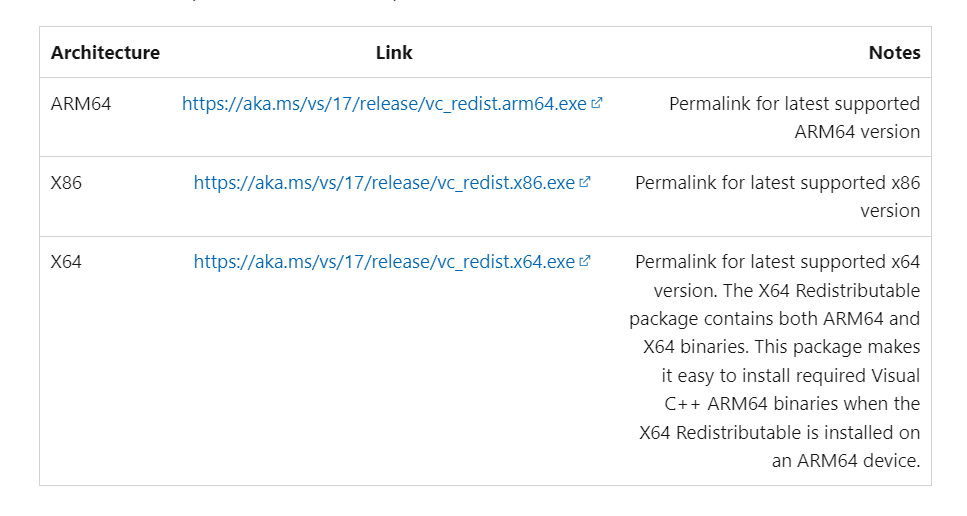Click the 'package contains both ARM64 and' text

[x=774, y=319]
